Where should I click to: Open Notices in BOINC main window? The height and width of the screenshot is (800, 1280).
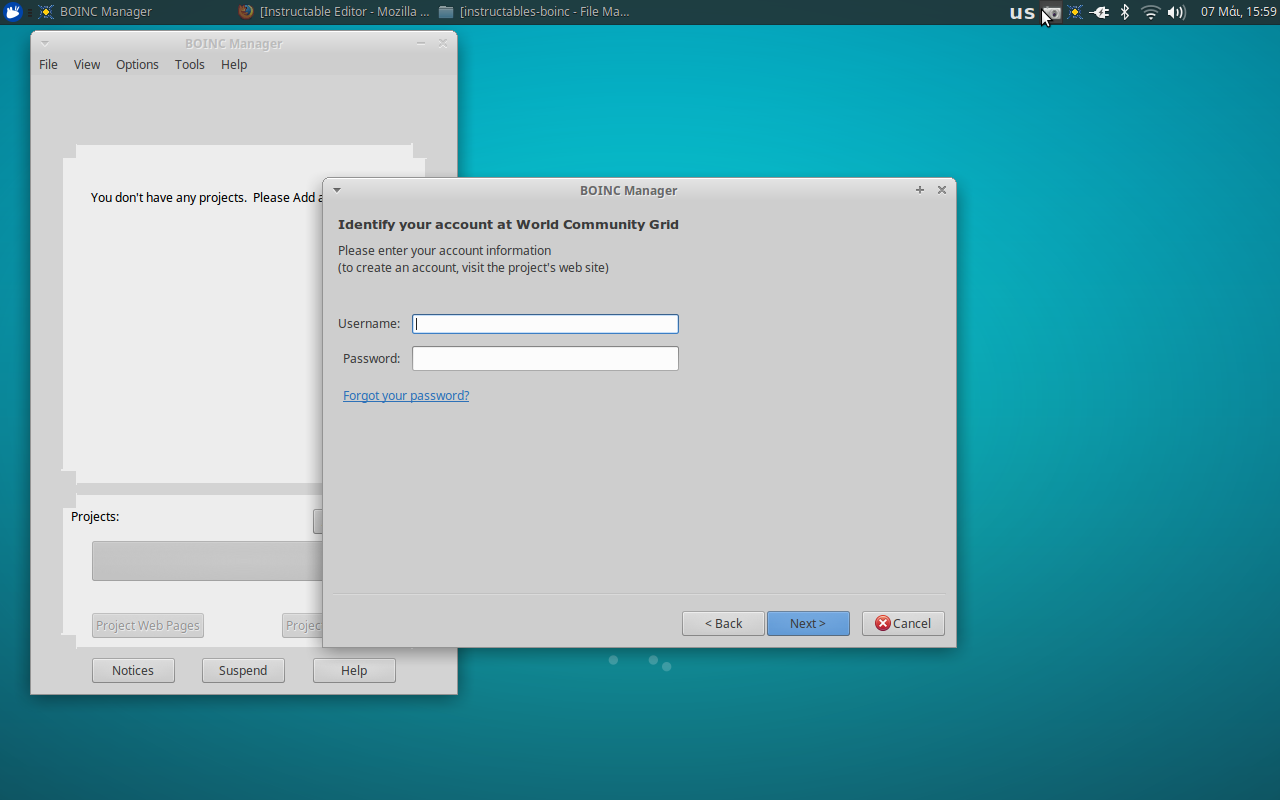coord(133,670)
